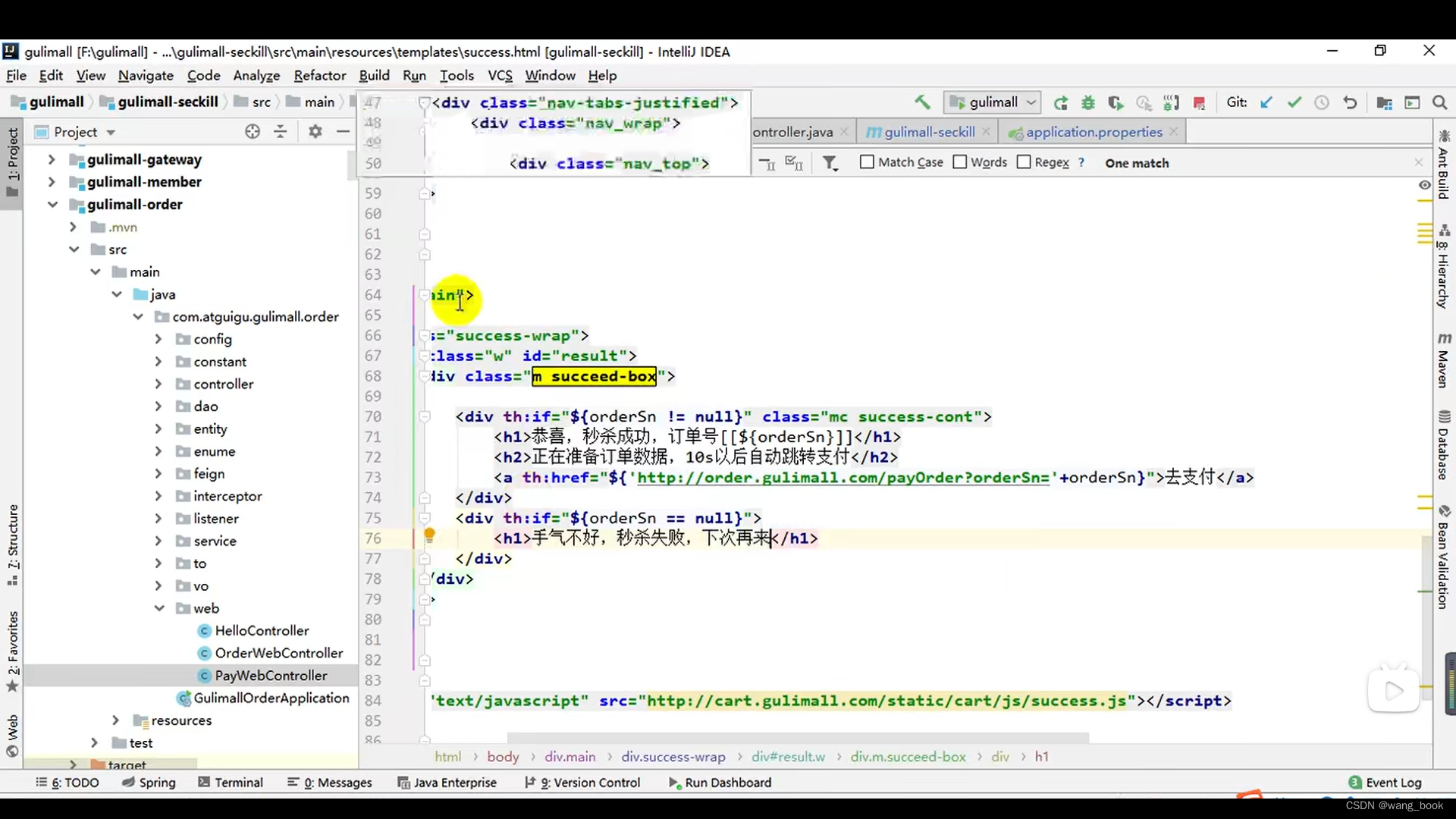Open the Spring tool window

click(x=149, y=783)
